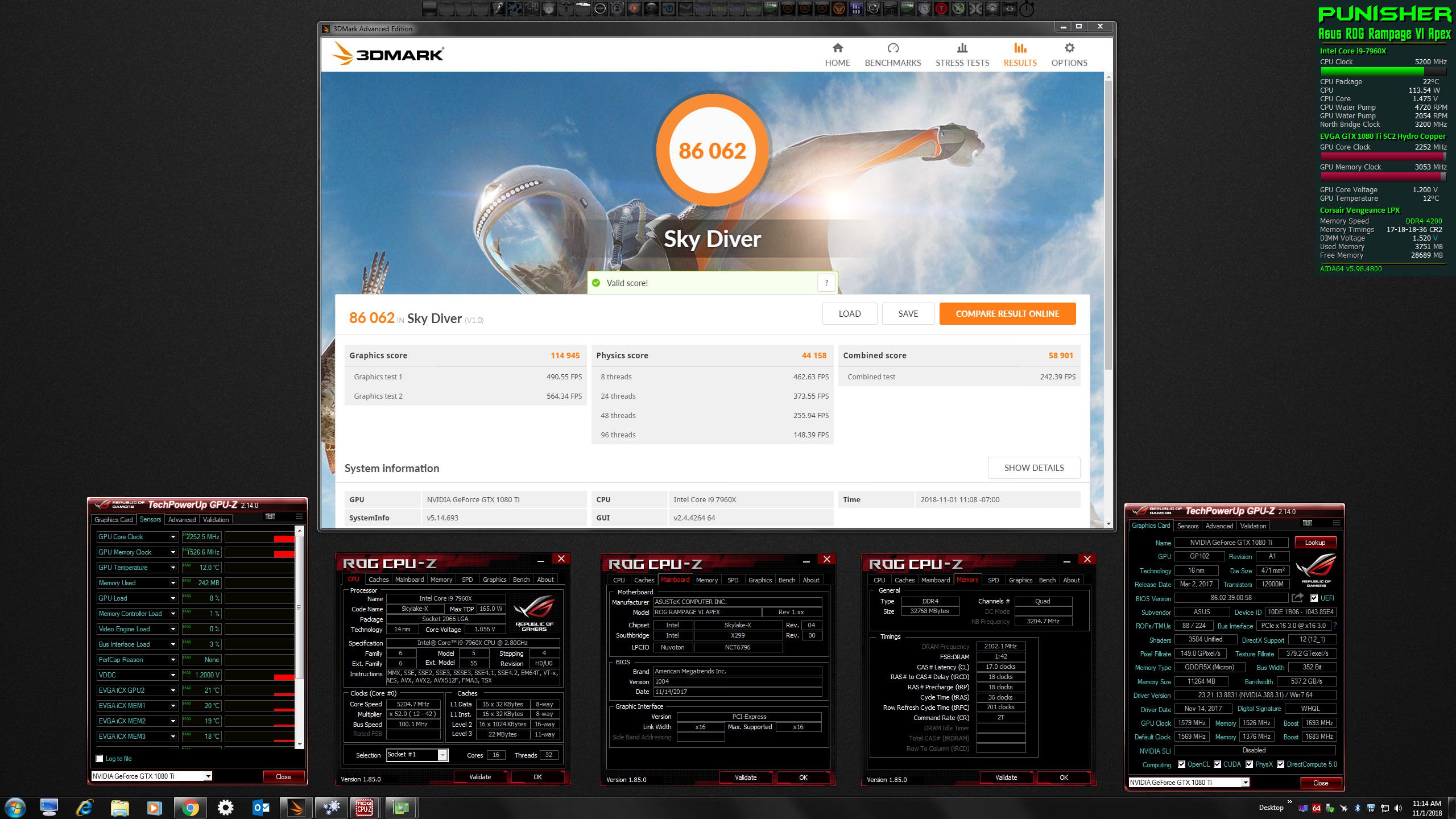Toggle the Log to file checkbox
The height and width of the screenshot is (819, 1456).
(x=100, y=759)
